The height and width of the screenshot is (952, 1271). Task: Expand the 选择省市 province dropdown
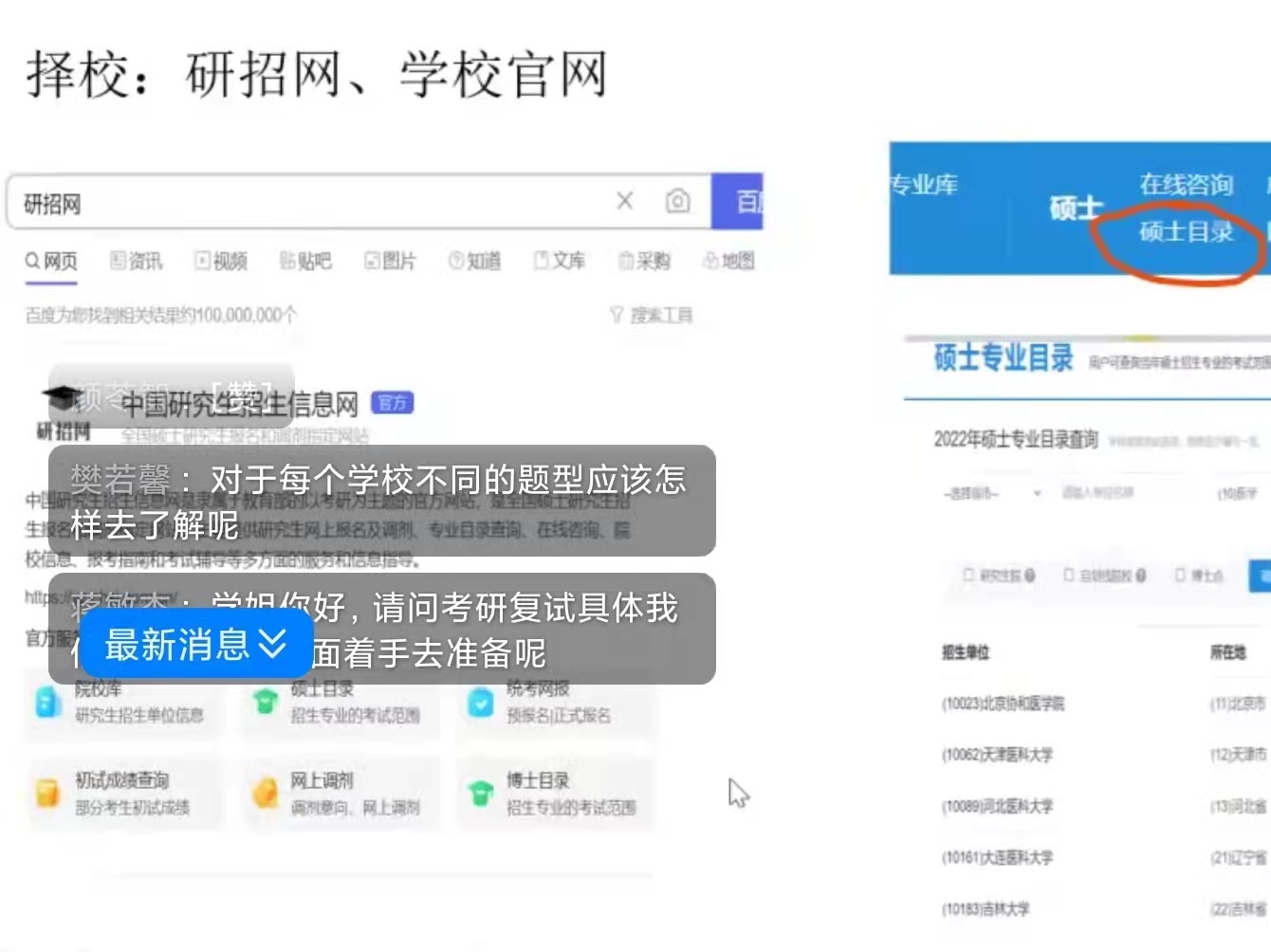(992, 493)
